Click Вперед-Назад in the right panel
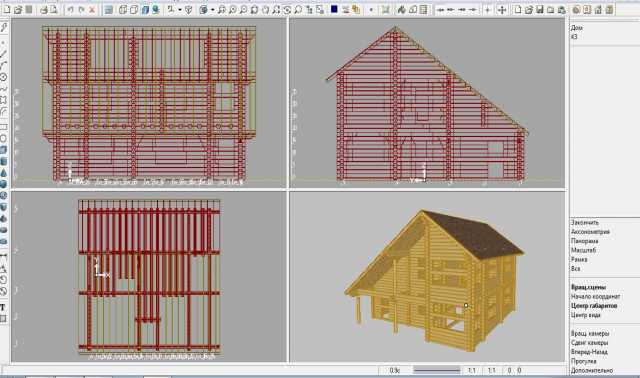This screenshot has width=640, height=378. 589,352
